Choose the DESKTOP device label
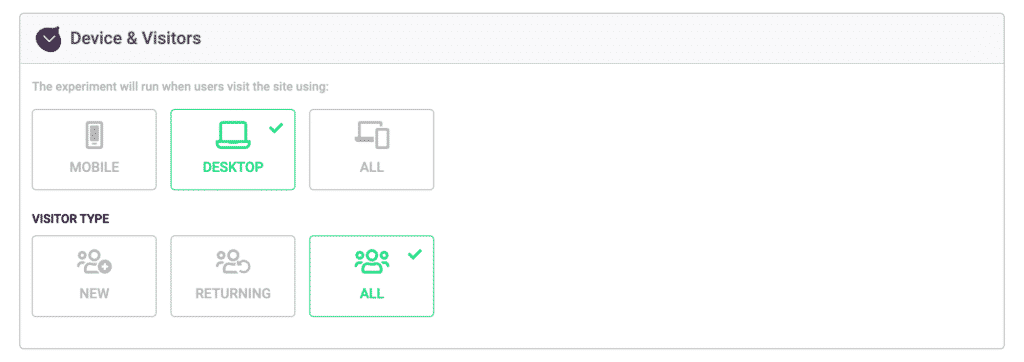This screenshot has height=362, width=1024. click(x=233, y=167)
